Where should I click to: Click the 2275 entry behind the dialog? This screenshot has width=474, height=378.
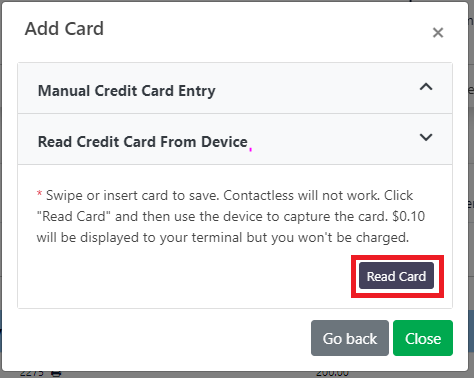pyautogui.click(x=32, y=374)
